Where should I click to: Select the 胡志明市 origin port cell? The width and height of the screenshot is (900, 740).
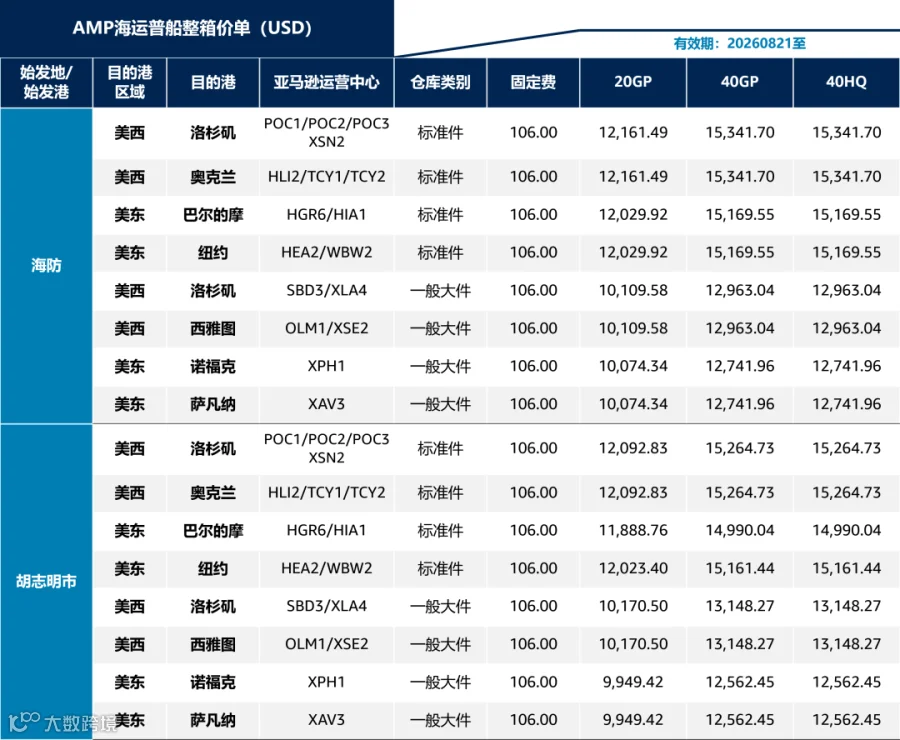click(x=46, y=582)
